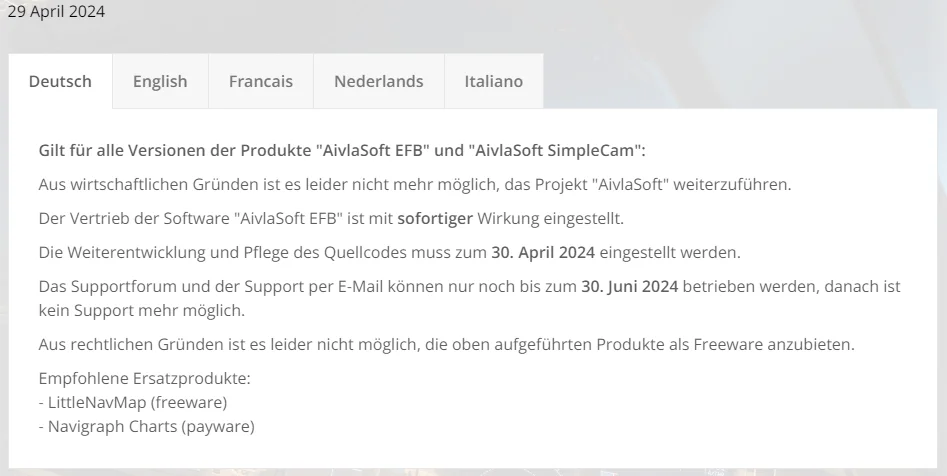The height and width of the screenshot is (476, 947).
Task: Open the Francais tab
Action: coord(261,82)
